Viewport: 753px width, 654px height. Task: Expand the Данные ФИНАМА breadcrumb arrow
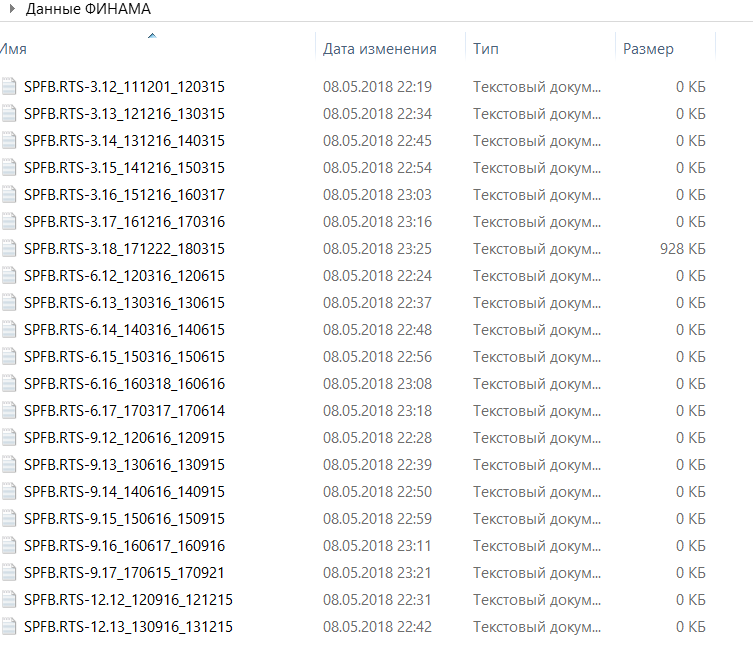point(12,9)
